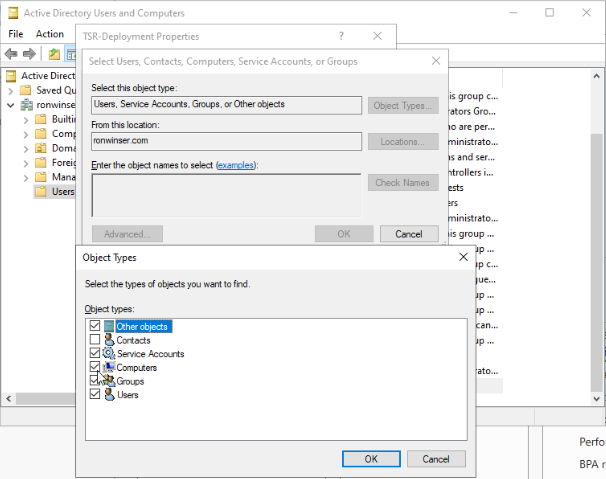The height and width of the screenshot is (479, 606).
Task: Confirm Object Types with OK button
Action: (370, 459)
